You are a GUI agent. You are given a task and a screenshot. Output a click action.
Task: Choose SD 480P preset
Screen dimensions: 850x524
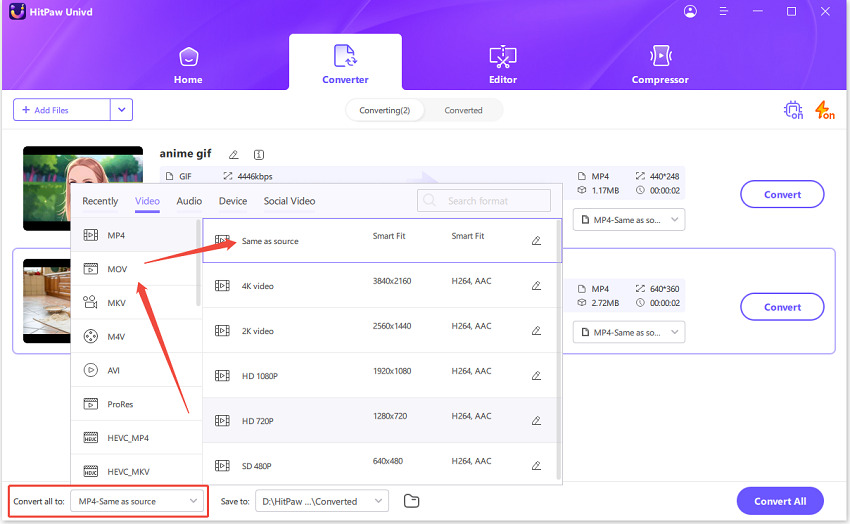pyautogui.click(x=379, y=464)
